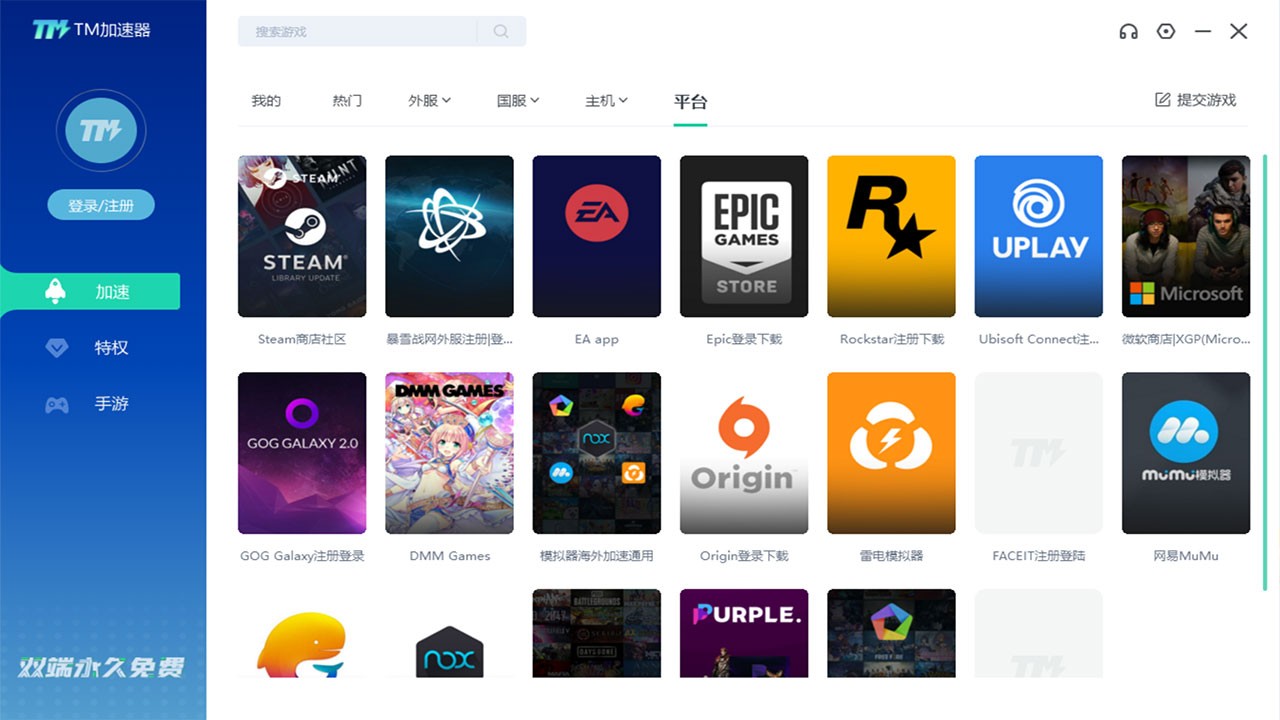Open the 加速 sidebar section
The image size is (1280, 720).
click(x=90, y=291)
